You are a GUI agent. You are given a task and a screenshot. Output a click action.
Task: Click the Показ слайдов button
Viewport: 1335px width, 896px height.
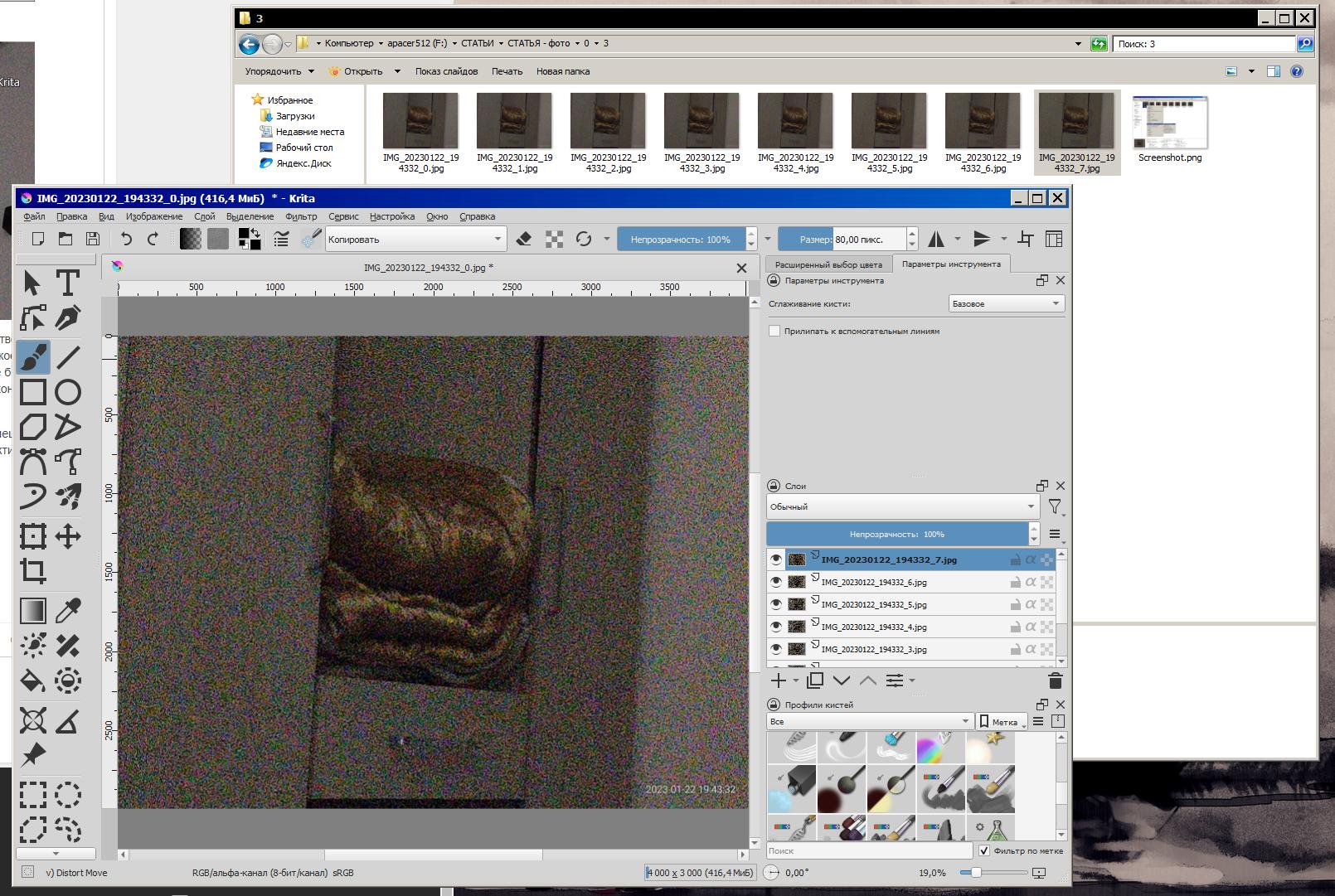click(x=446, y=71)
